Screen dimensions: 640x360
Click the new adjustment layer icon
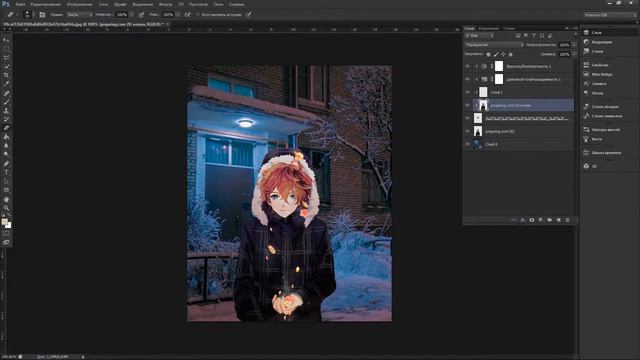click(540, 220)
